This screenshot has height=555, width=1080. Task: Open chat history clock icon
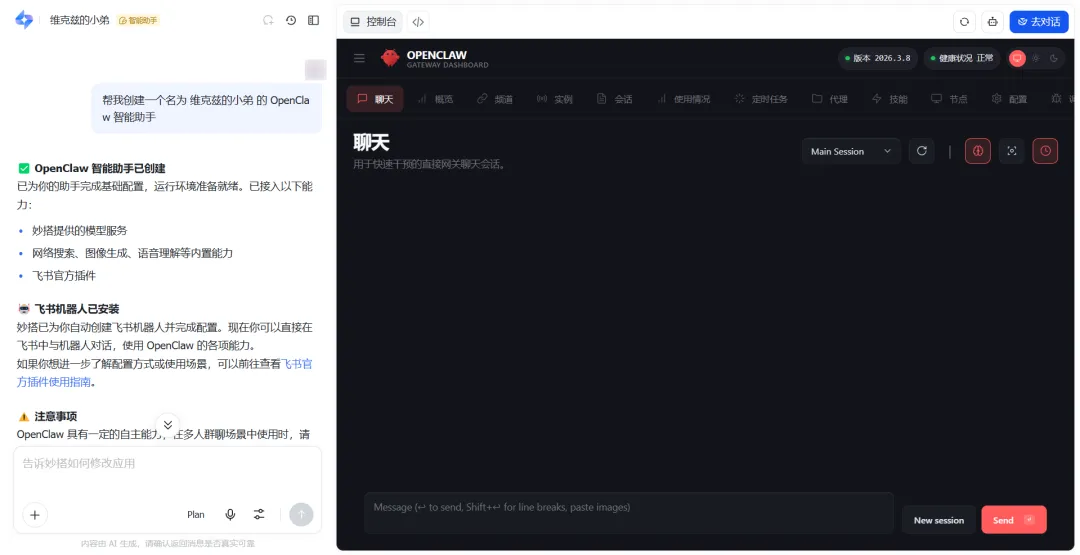click(291, 21)
